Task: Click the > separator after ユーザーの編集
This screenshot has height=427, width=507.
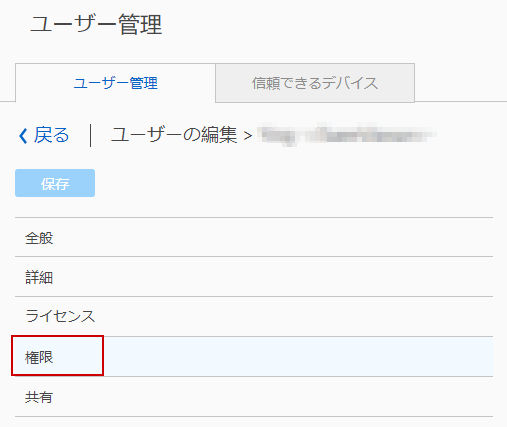Action: click(x=248, y=136)
